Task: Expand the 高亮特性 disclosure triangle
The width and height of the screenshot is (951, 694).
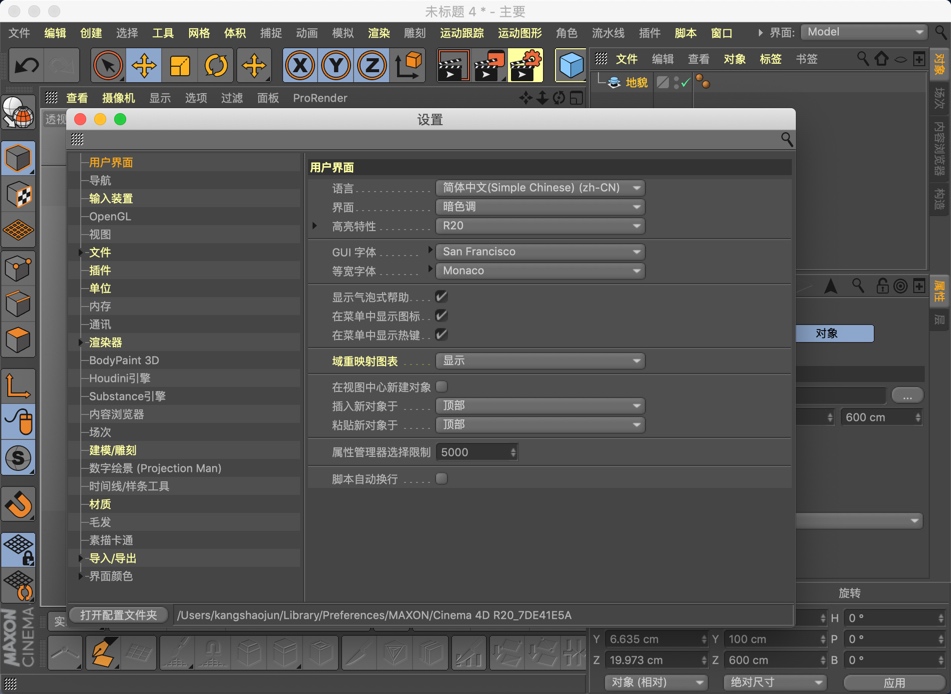Action: (315, 226)
